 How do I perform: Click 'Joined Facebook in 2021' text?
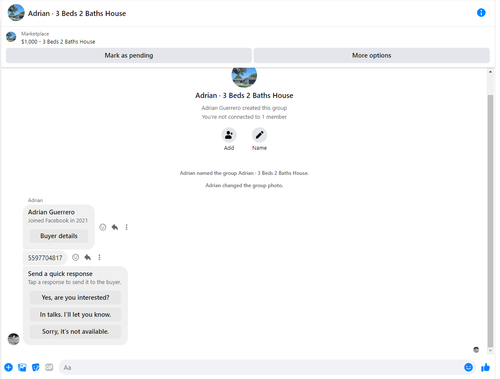[x=58, y=221]
